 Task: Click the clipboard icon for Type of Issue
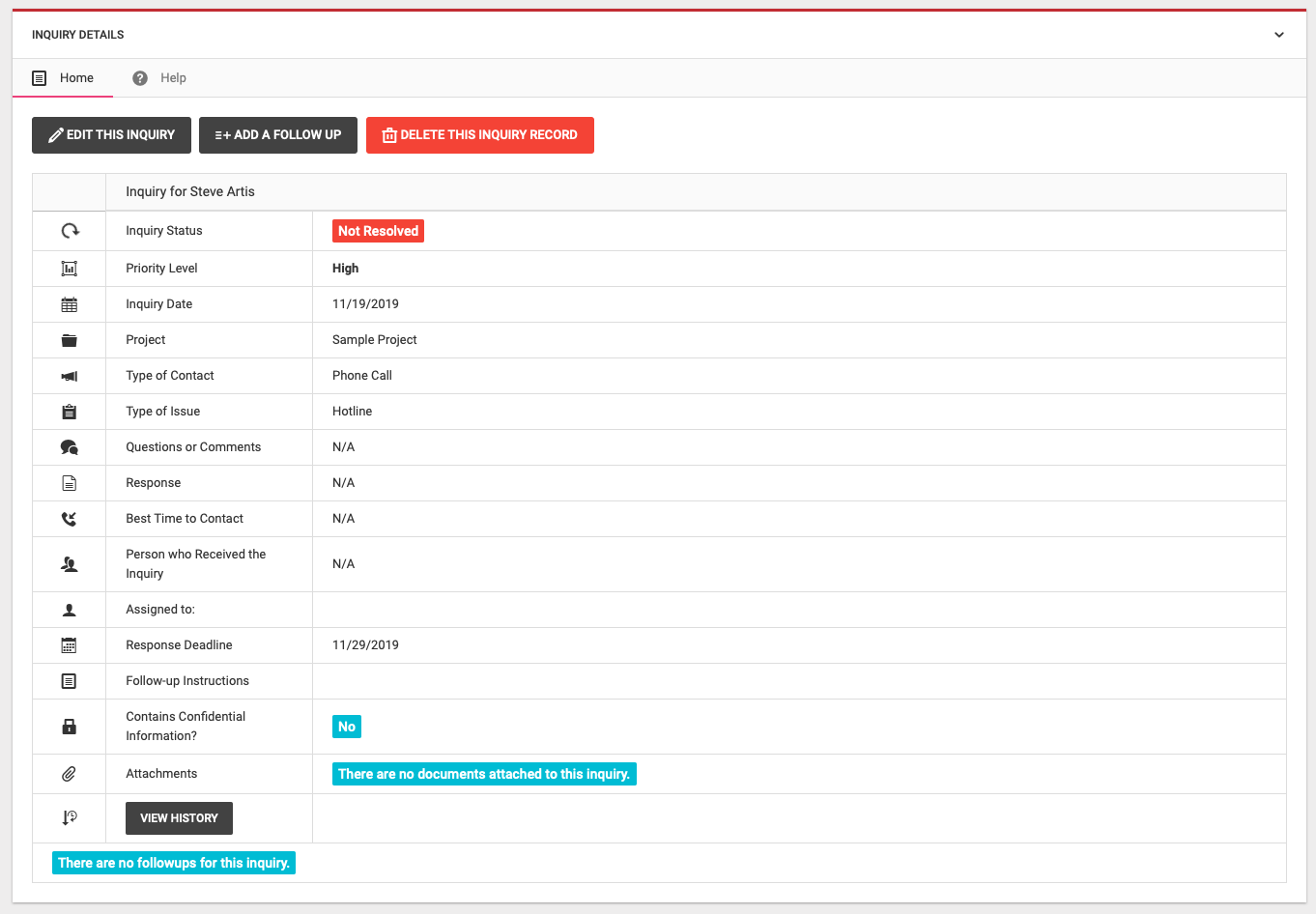point(70,412)
